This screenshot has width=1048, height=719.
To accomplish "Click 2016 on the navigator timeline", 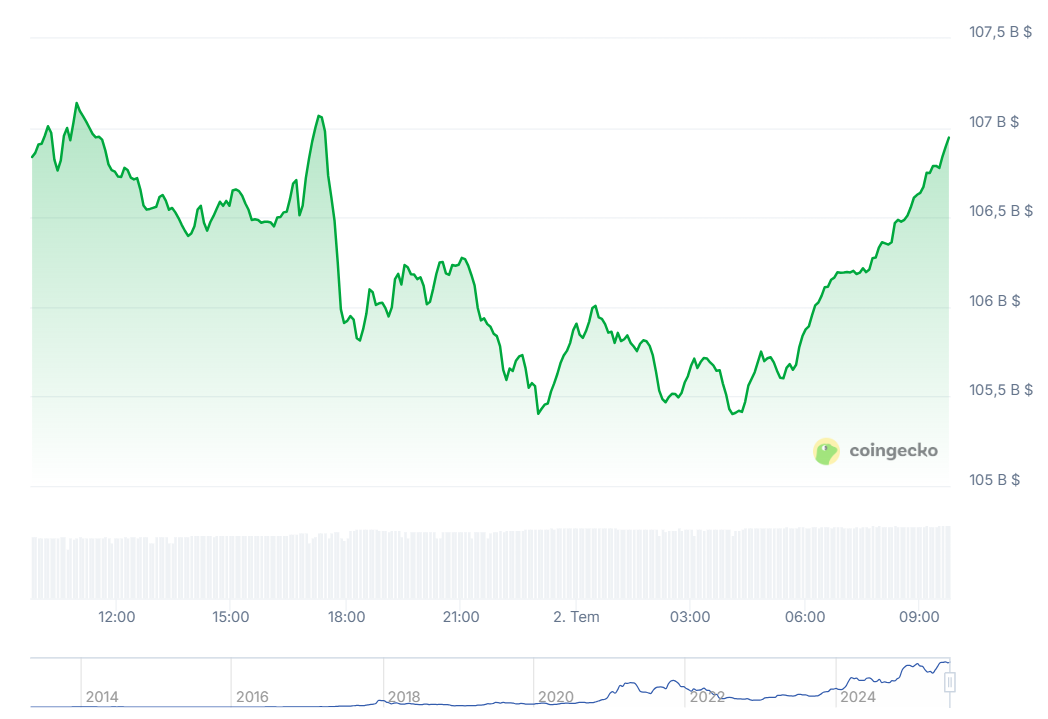I will (x=252, y=697).
